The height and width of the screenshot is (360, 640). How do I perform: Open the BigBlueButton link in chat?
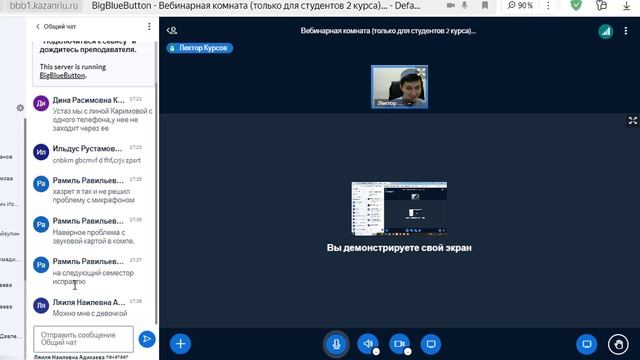pyautogui.click(x=62, y=76)
